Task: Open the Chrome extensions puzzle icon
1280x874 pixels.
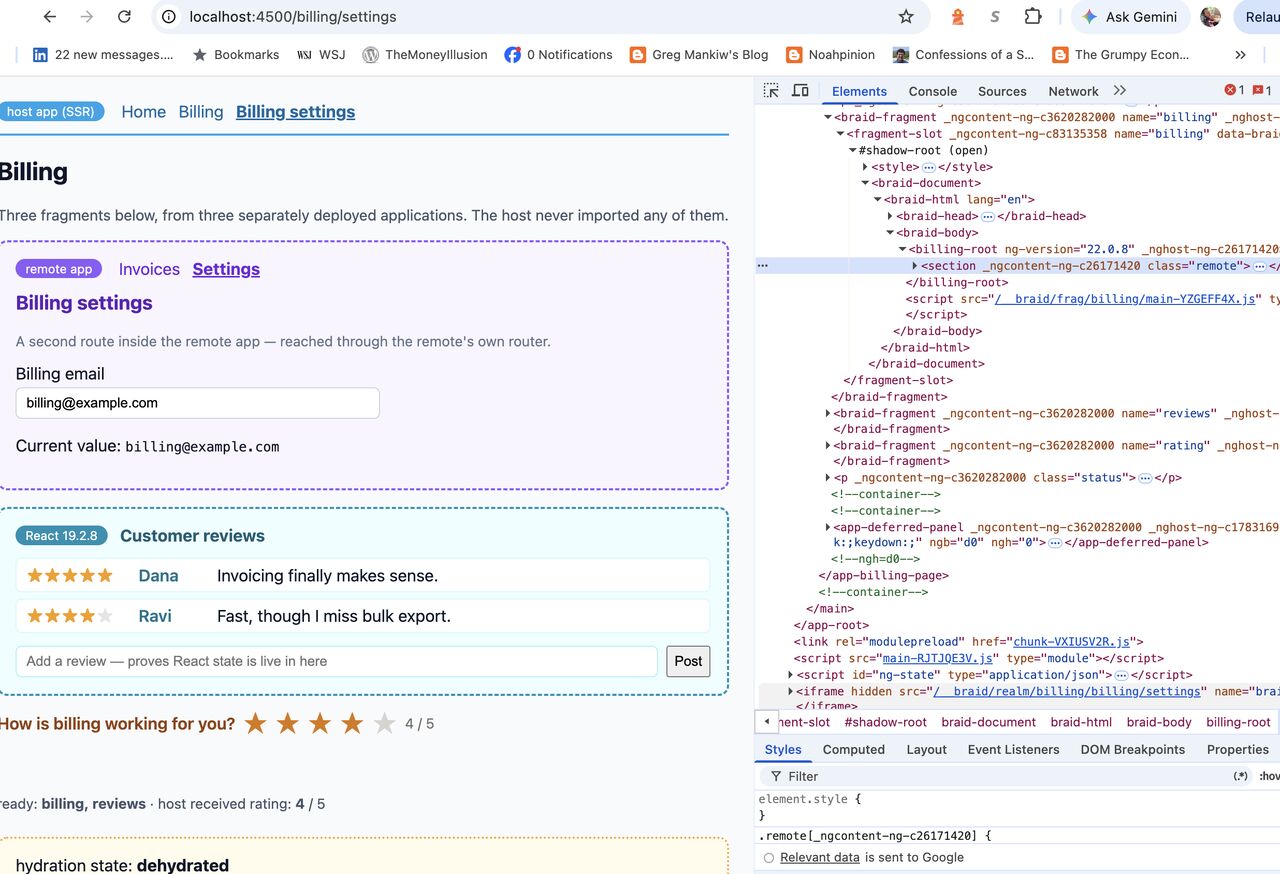Action: pyautogui.click(x=1032, y=17)
